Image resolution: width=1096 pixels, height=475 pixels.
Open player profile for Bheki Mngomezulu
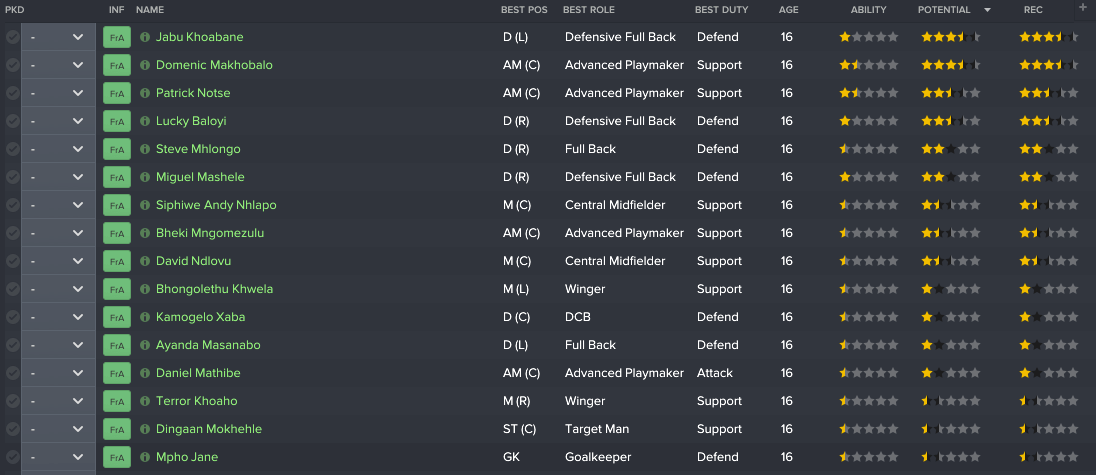210,233
